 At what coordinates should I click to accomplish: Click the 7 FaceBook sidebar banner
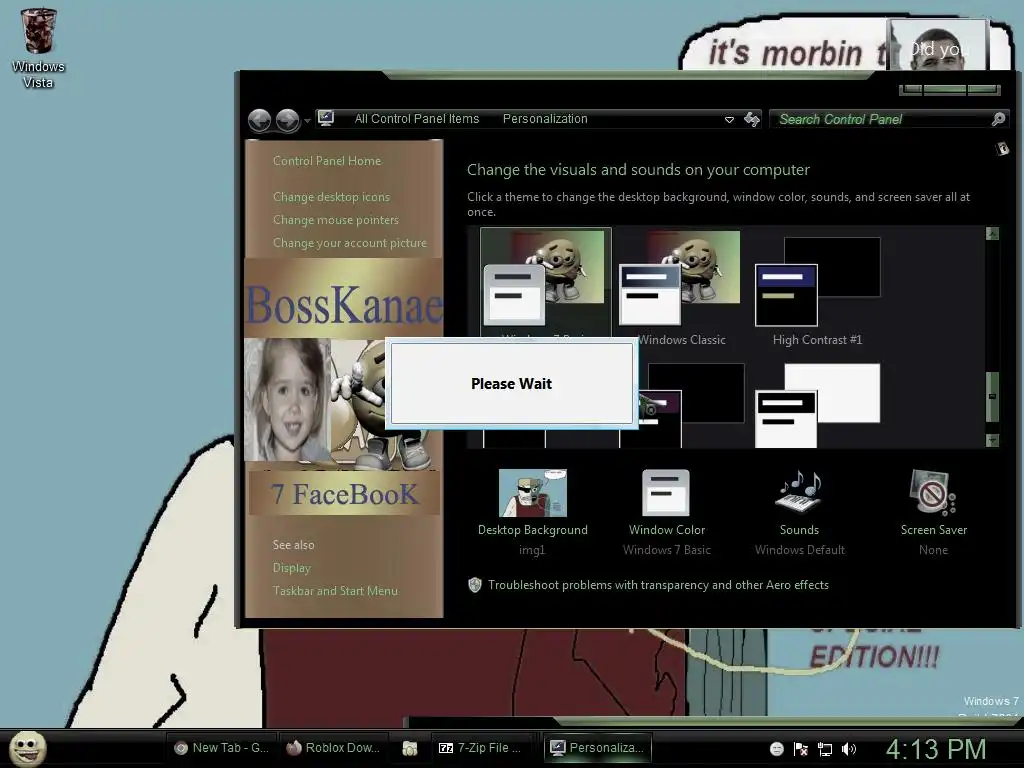(344, 494)
